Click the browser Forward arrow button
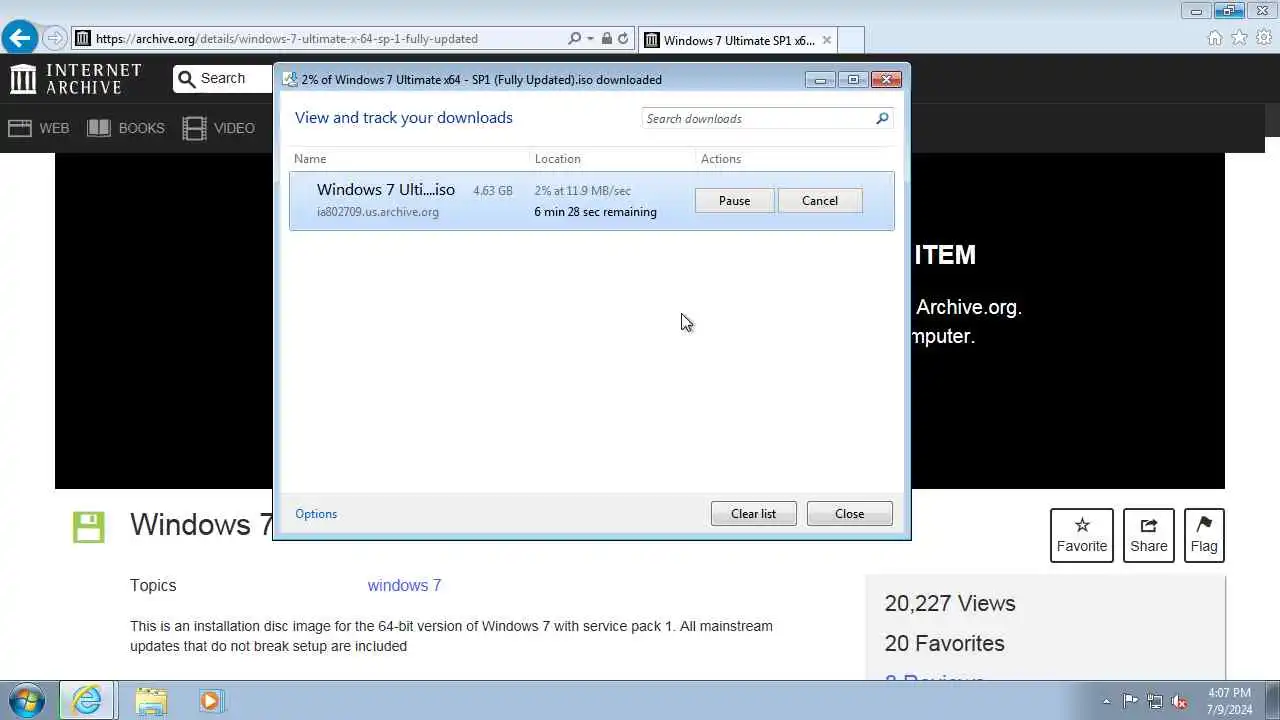The width and height of the screenshot is (1280, 720). (55, 38)
